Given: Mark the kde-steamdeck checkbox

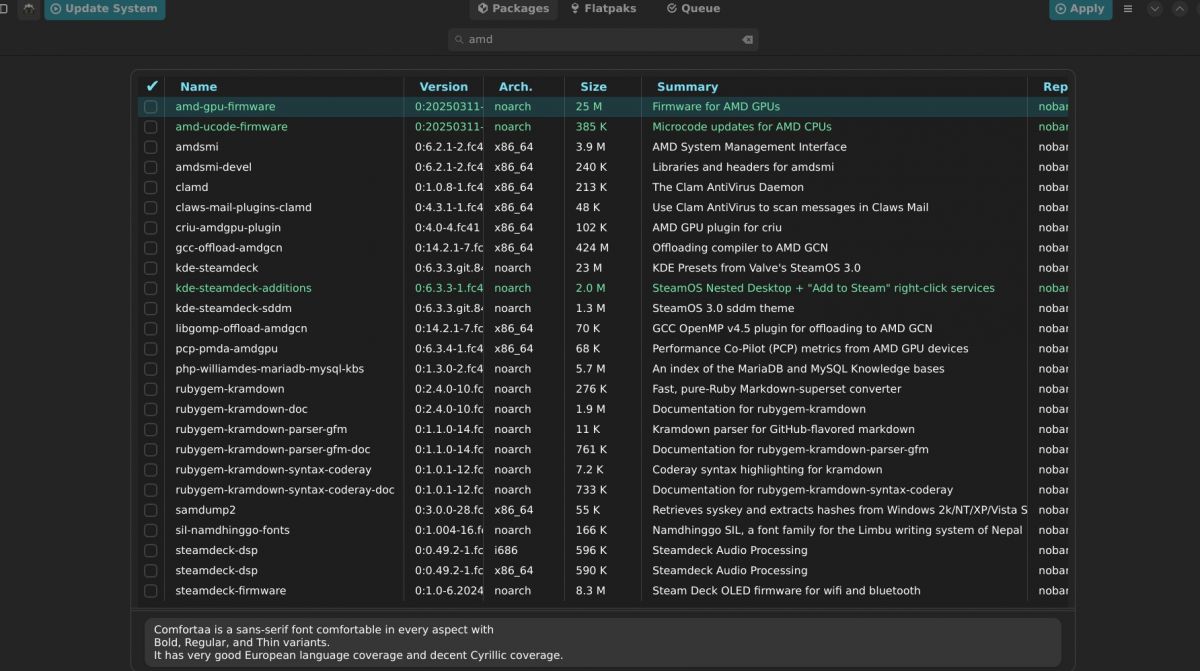Looking at the screenshot, I should (151, 268).
